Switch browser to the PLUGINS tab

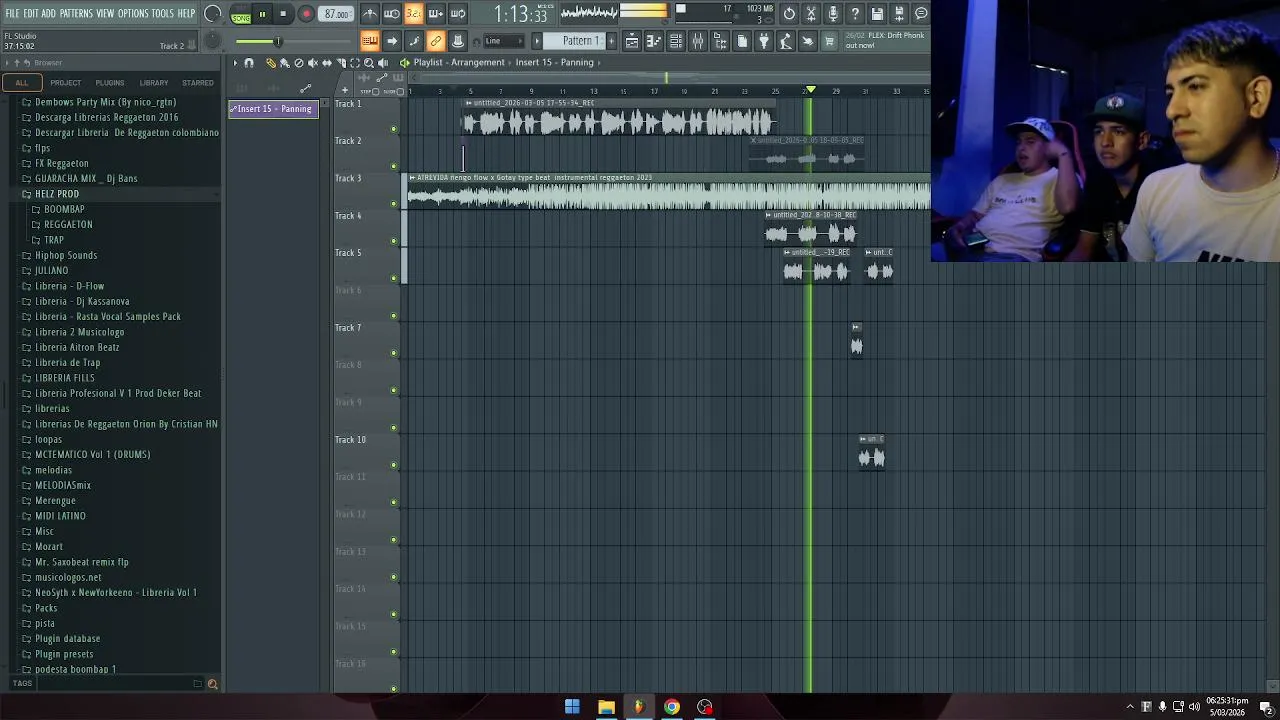click(x=109, y=83)
